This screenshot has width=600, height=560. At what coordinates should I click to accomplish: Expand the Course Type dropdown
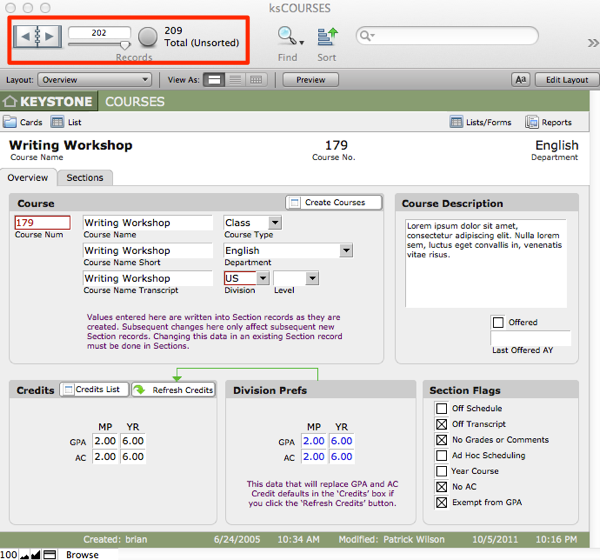tap(275, 223)
